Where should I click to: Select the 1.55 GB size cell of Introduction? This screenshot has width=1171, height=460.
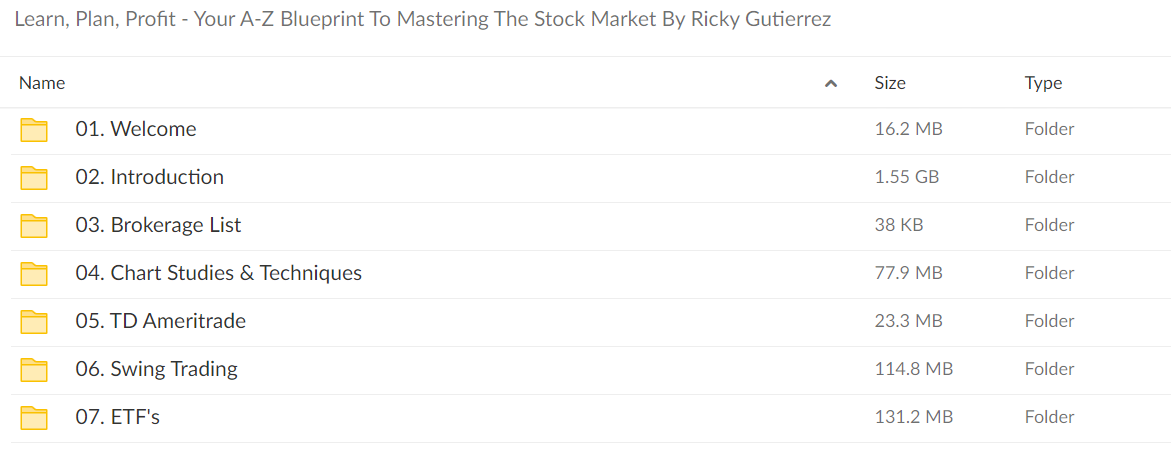(907, 178)
